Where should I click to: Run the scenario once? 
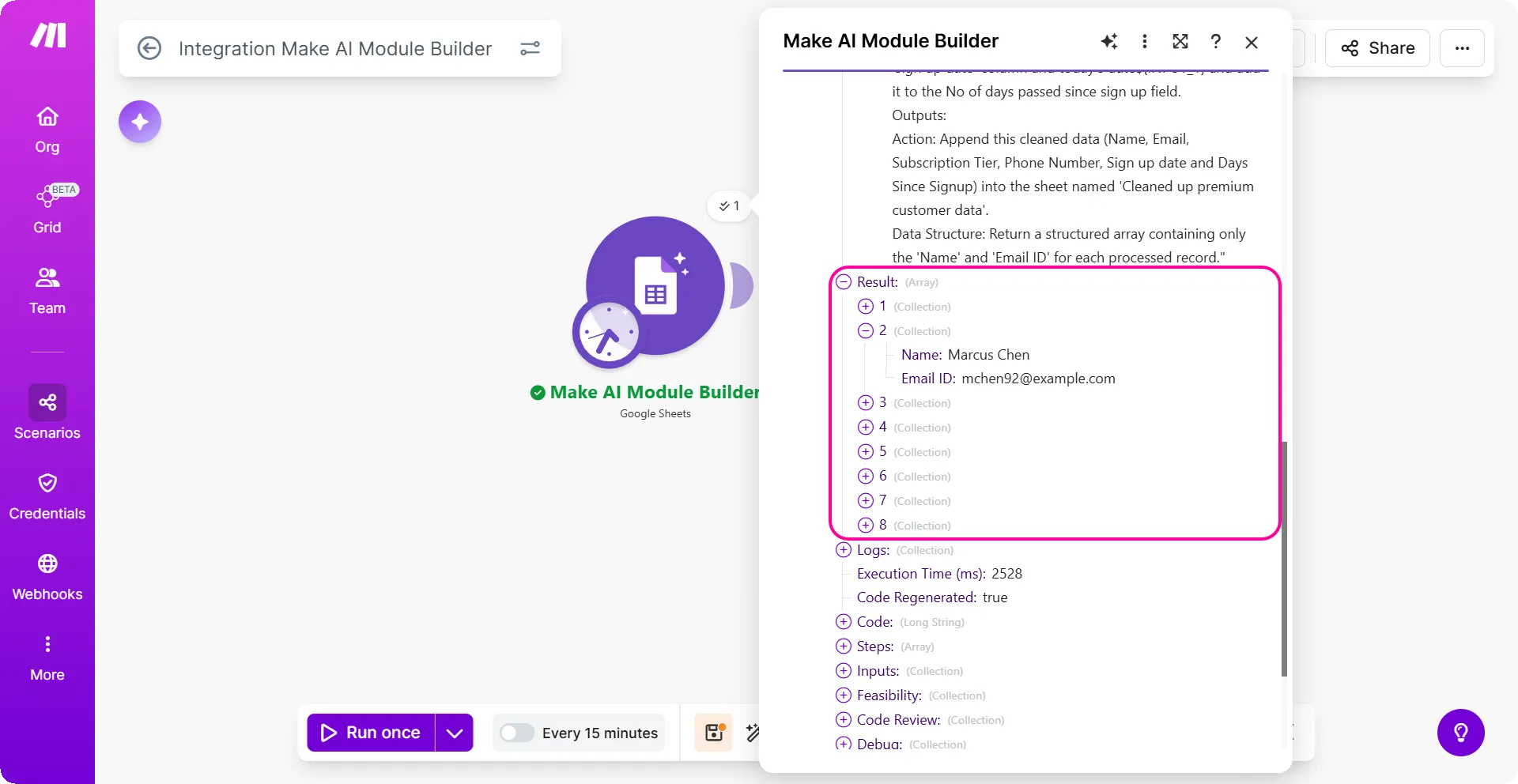pos(372,733)
